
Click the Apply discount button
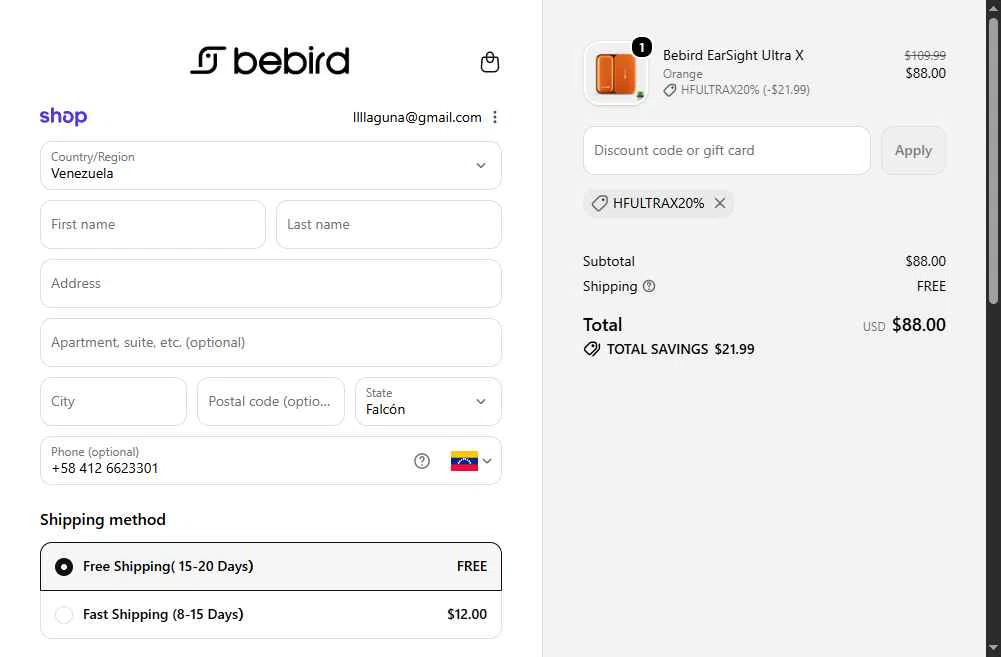click(x=914, y=150)
